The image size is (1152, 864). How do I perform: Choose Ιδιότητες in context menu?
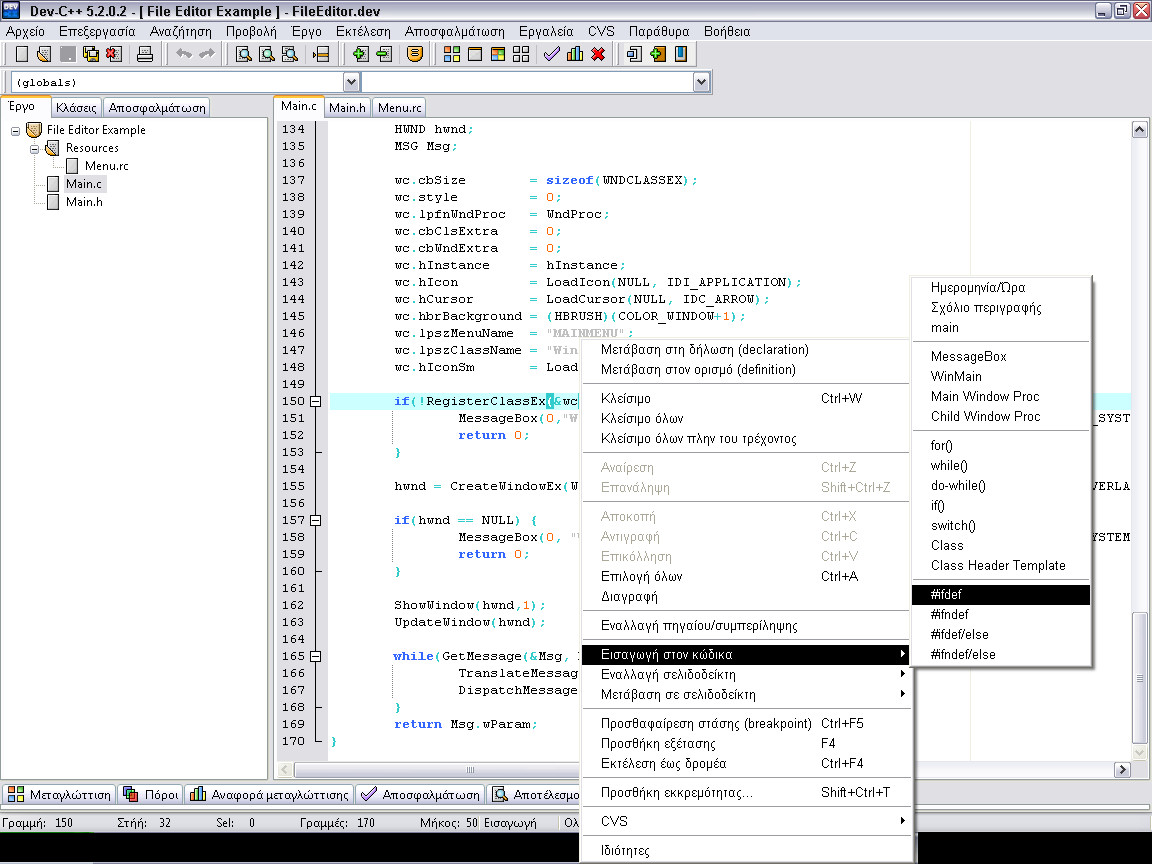(x=746, y=850)
